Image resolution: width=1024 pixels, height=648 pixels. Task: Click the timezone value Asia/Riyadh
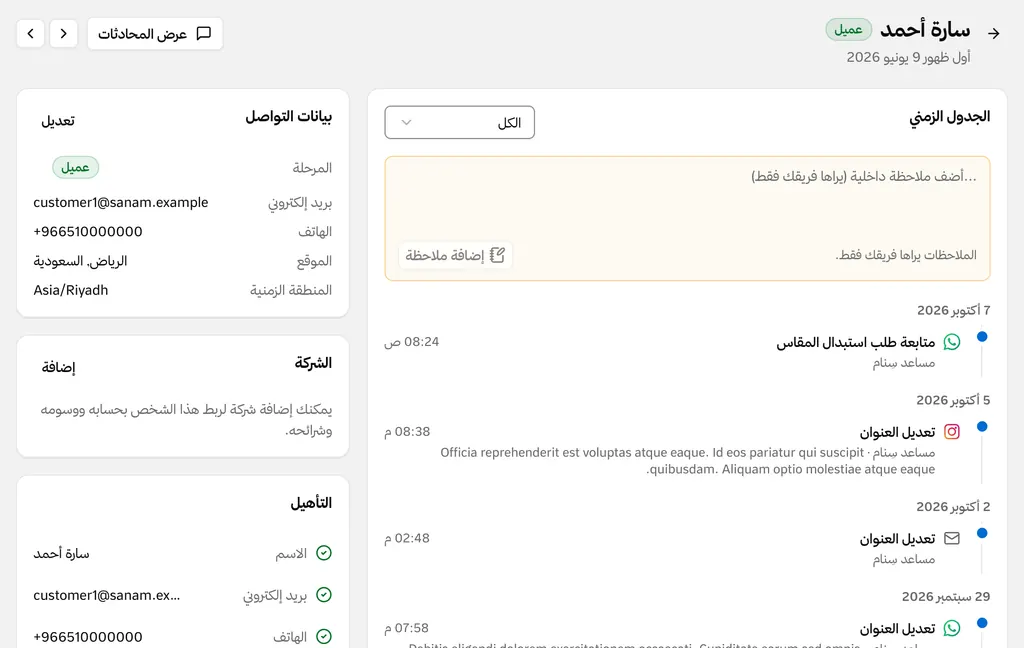(71, 290)
